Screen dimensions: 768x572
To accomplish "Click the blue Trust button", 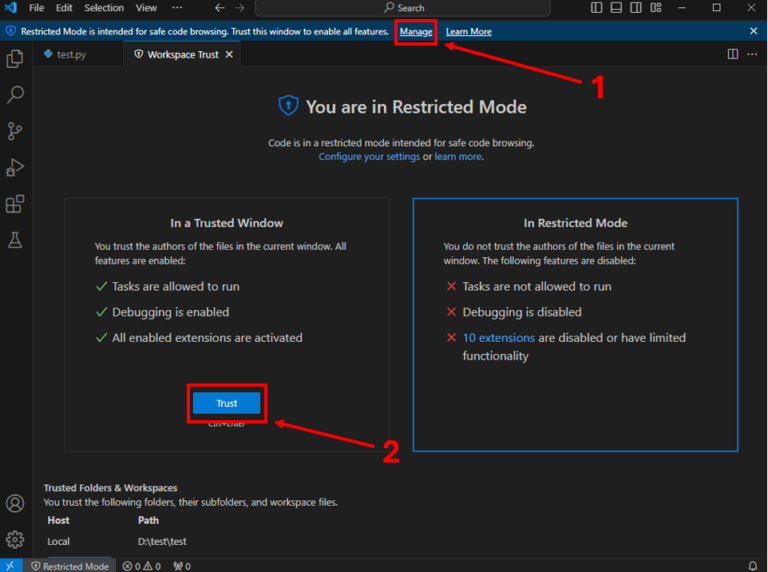I will tap(227, 403).
